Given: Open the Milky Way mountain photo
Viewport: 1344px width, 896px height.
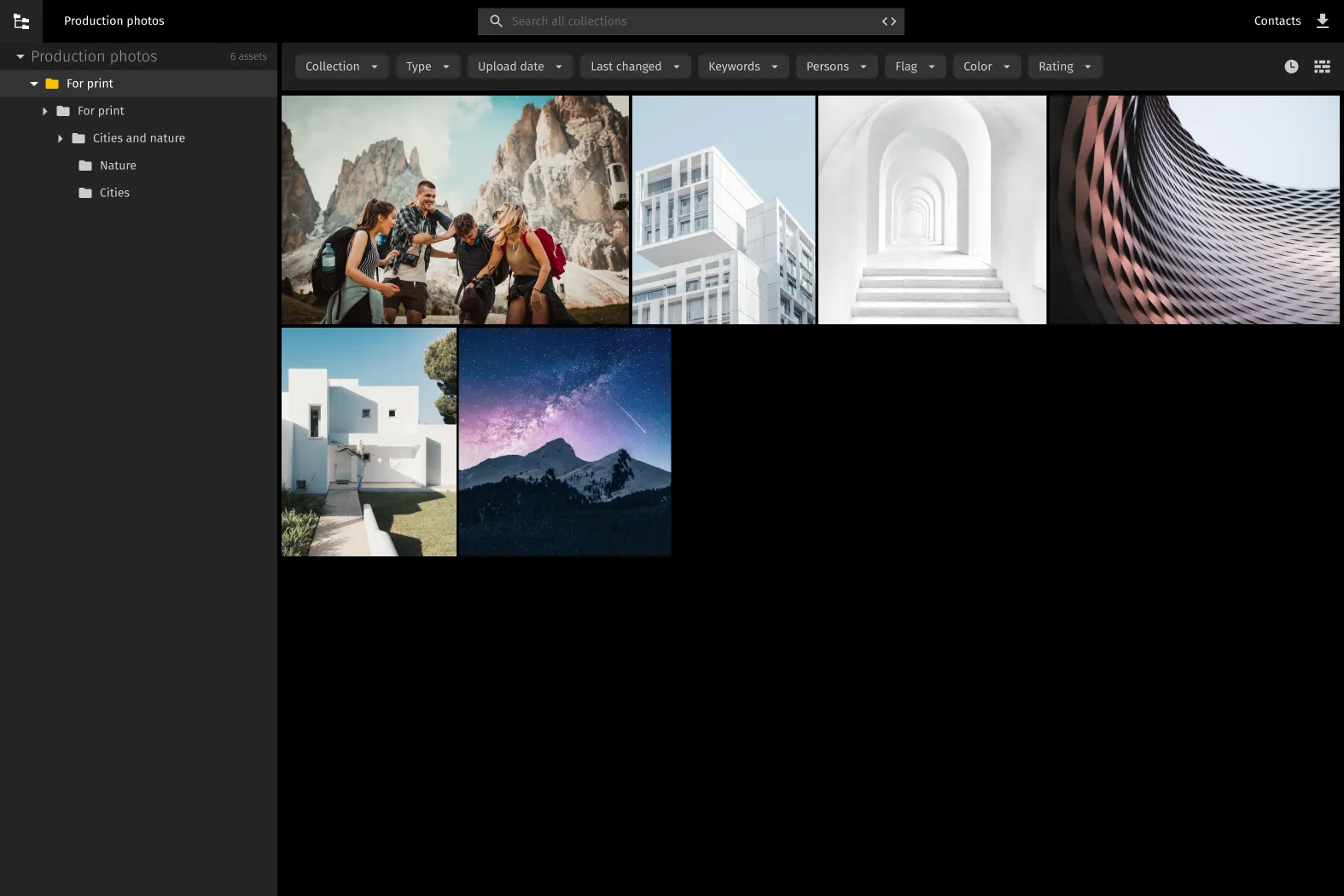Looking at the screenshot, I should coord(565,442).
